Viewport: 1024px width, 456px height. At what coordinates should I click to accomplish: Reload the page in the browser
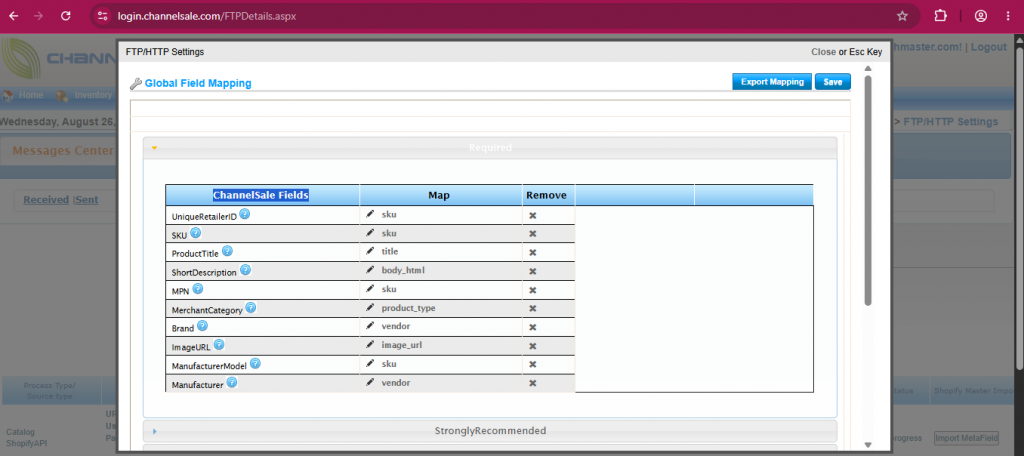[65, 16]
